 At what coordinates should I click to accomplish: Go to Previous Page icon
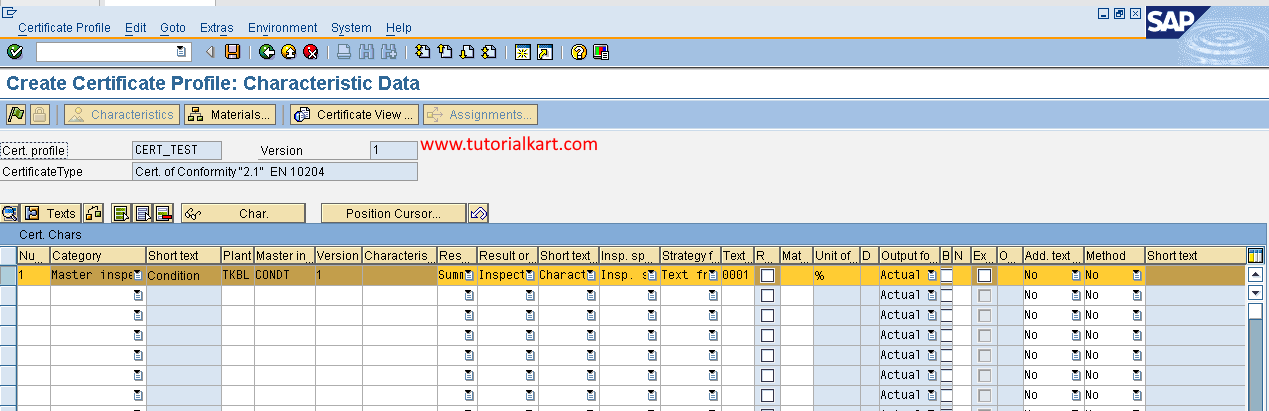pos(444,51)
